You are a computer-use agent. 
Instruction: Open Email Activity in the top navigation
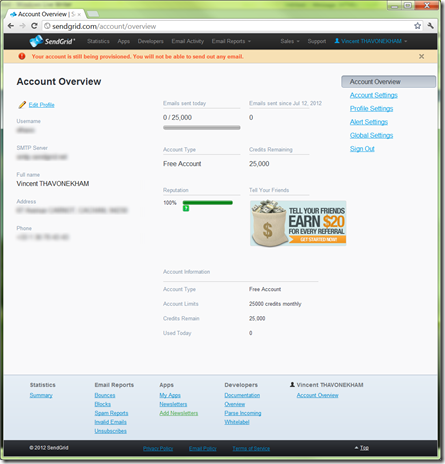(188, 41)
